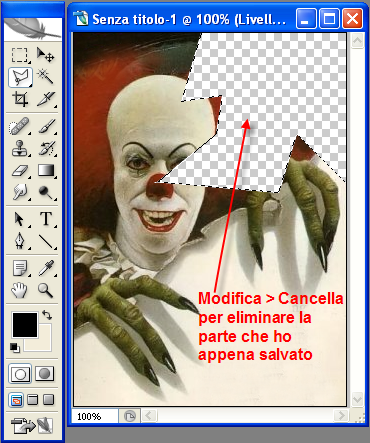Select the Eraser tool
This screenshot has height=443, width=370.
pyautogui.click(x=20, y=170)
